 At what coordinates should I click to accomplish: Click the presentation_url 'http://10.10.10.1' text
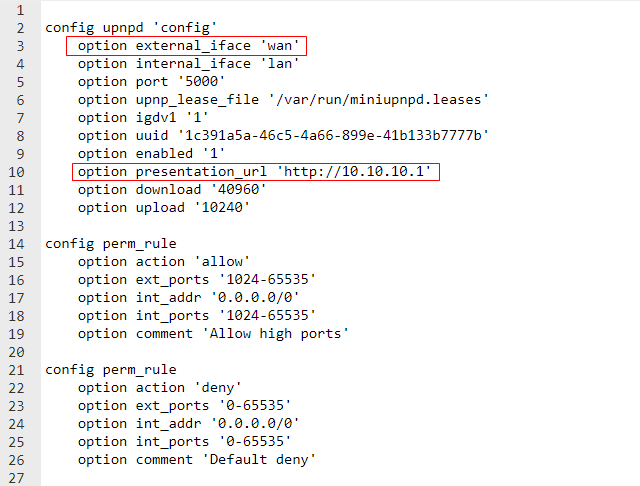click(x=345, y=172)
